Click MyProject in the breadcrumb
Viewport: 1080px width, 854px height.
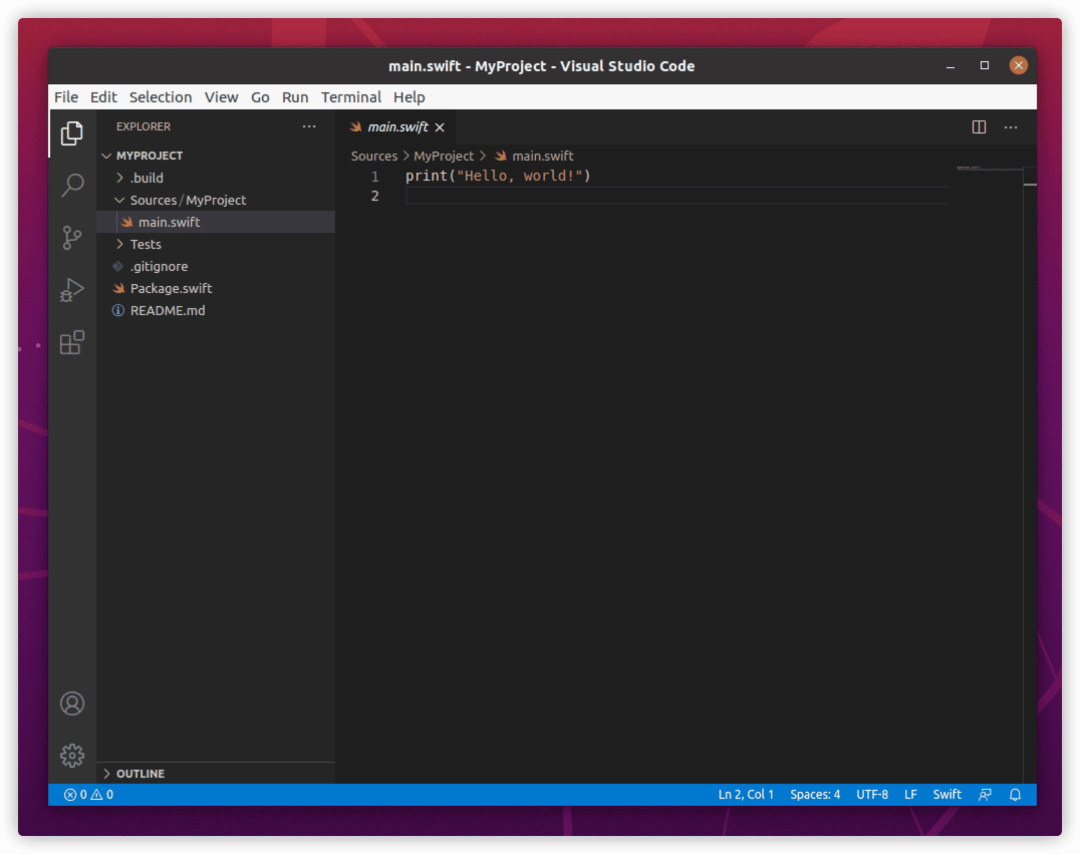tap(444, 156)
